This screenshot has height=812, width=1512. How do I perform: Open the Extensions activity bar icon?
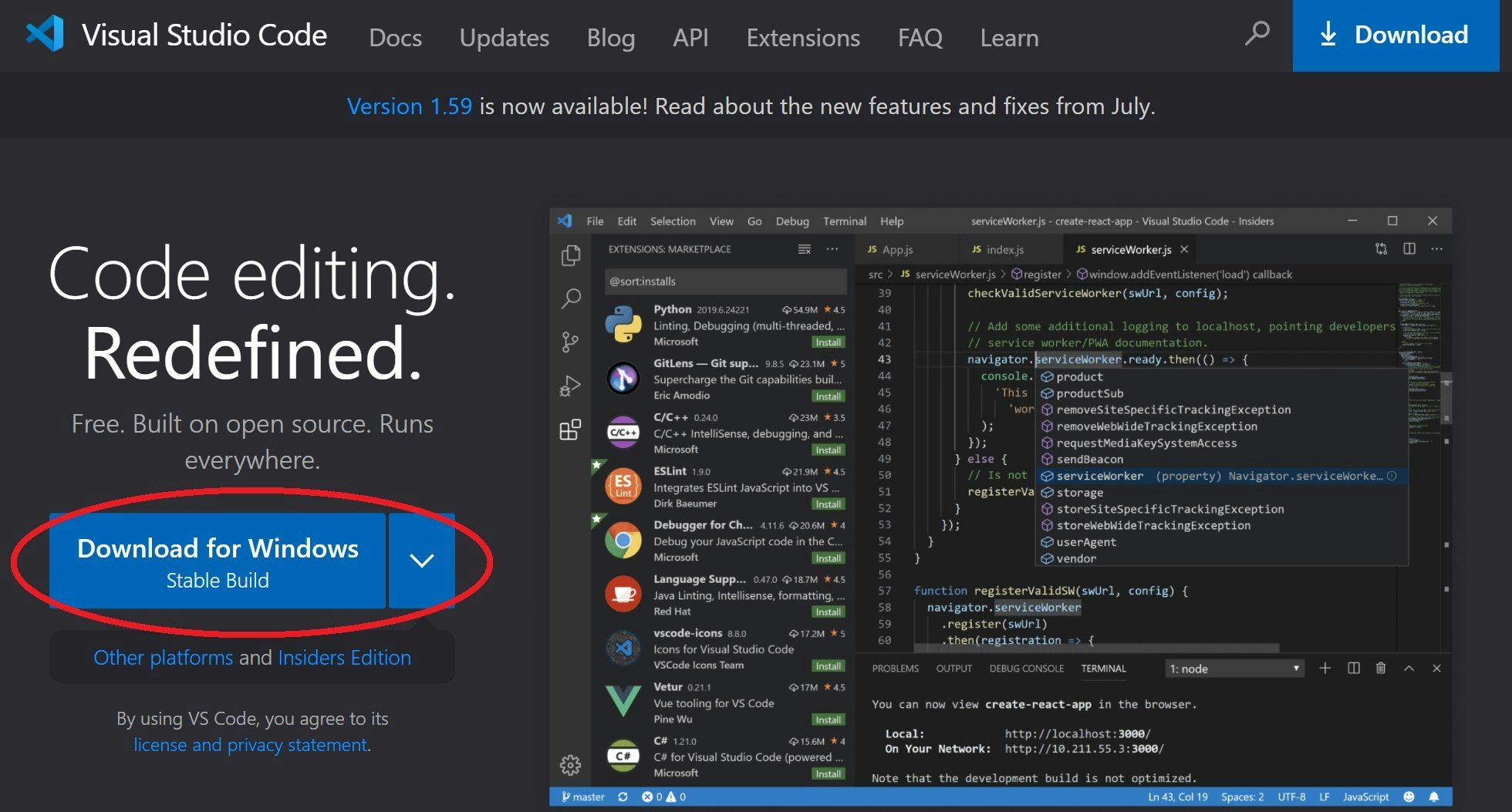tap(571, 430)
